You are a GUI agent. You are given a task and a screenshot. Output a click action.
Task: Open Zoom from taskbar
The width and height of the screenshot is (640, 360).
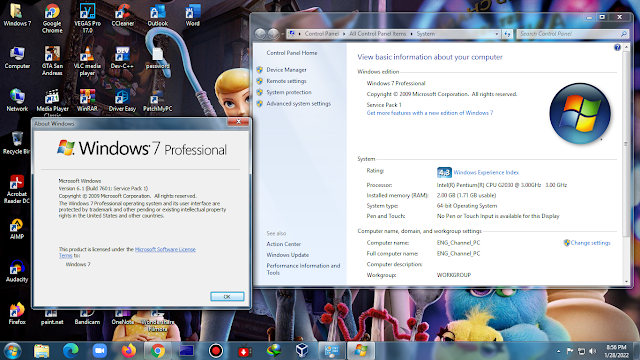(100, 351)
